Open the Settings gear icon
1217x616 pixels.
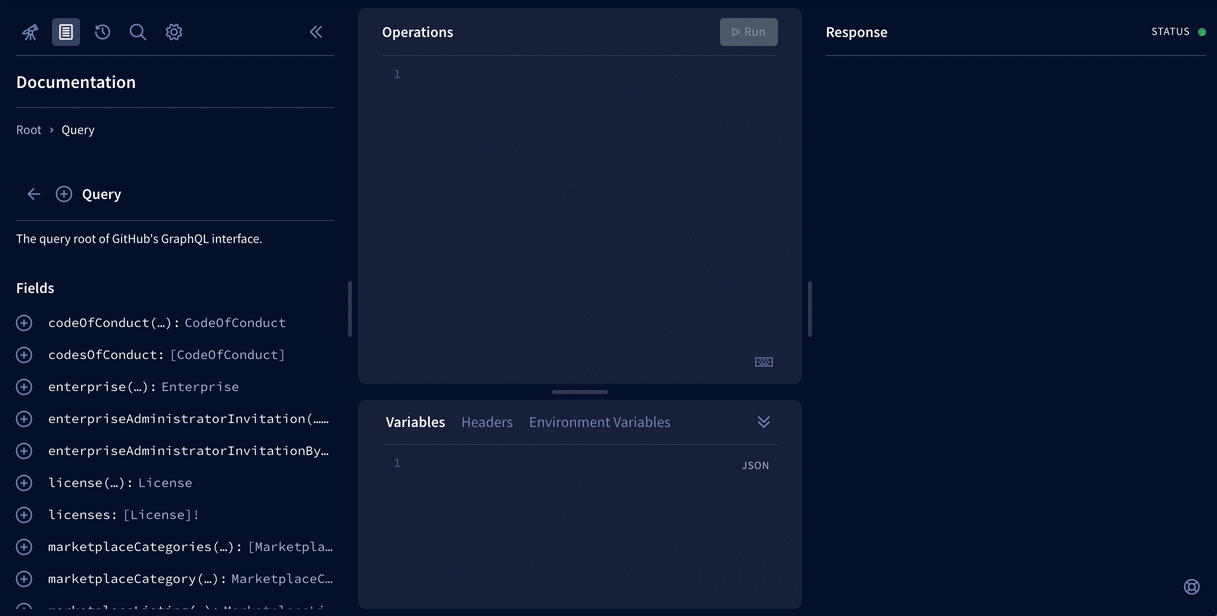pyautogui.click(x=174, y=32)
